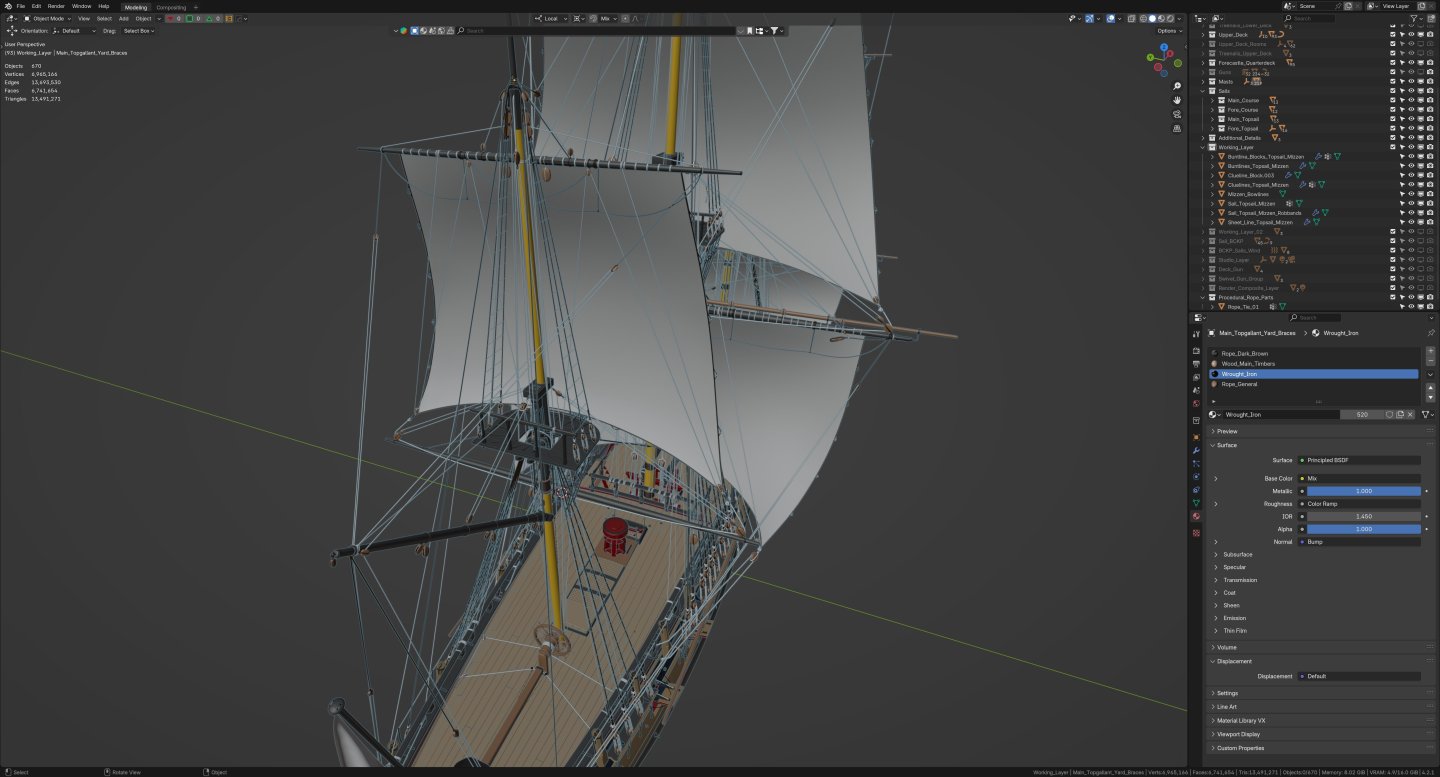The height and width of the screenshot is (777, 1440).
Task: Open the Material properties tab icon
Action: [1196, 516]
